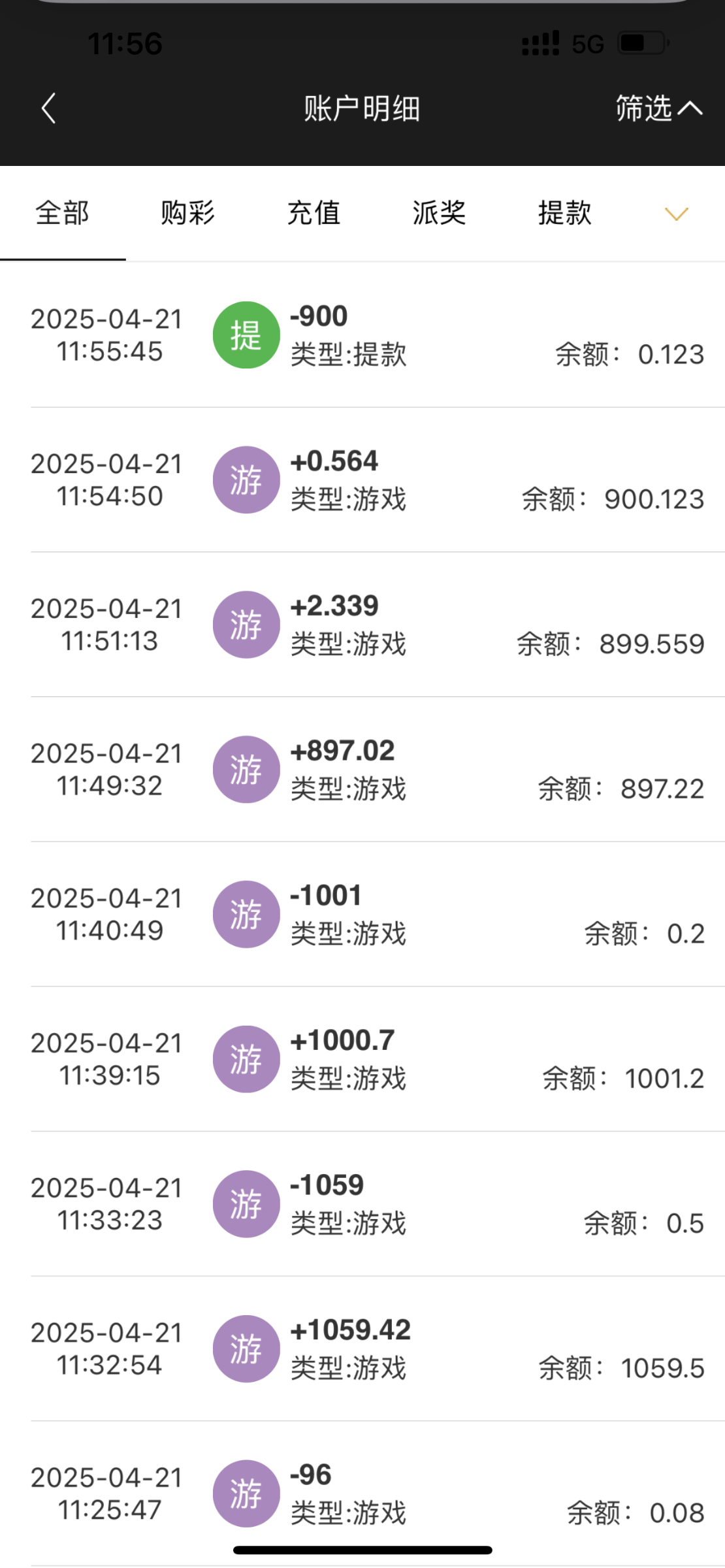This screenshot has width=725, height=1568.
Task: Switch to the 全部 tab
Action: (63, 214)
